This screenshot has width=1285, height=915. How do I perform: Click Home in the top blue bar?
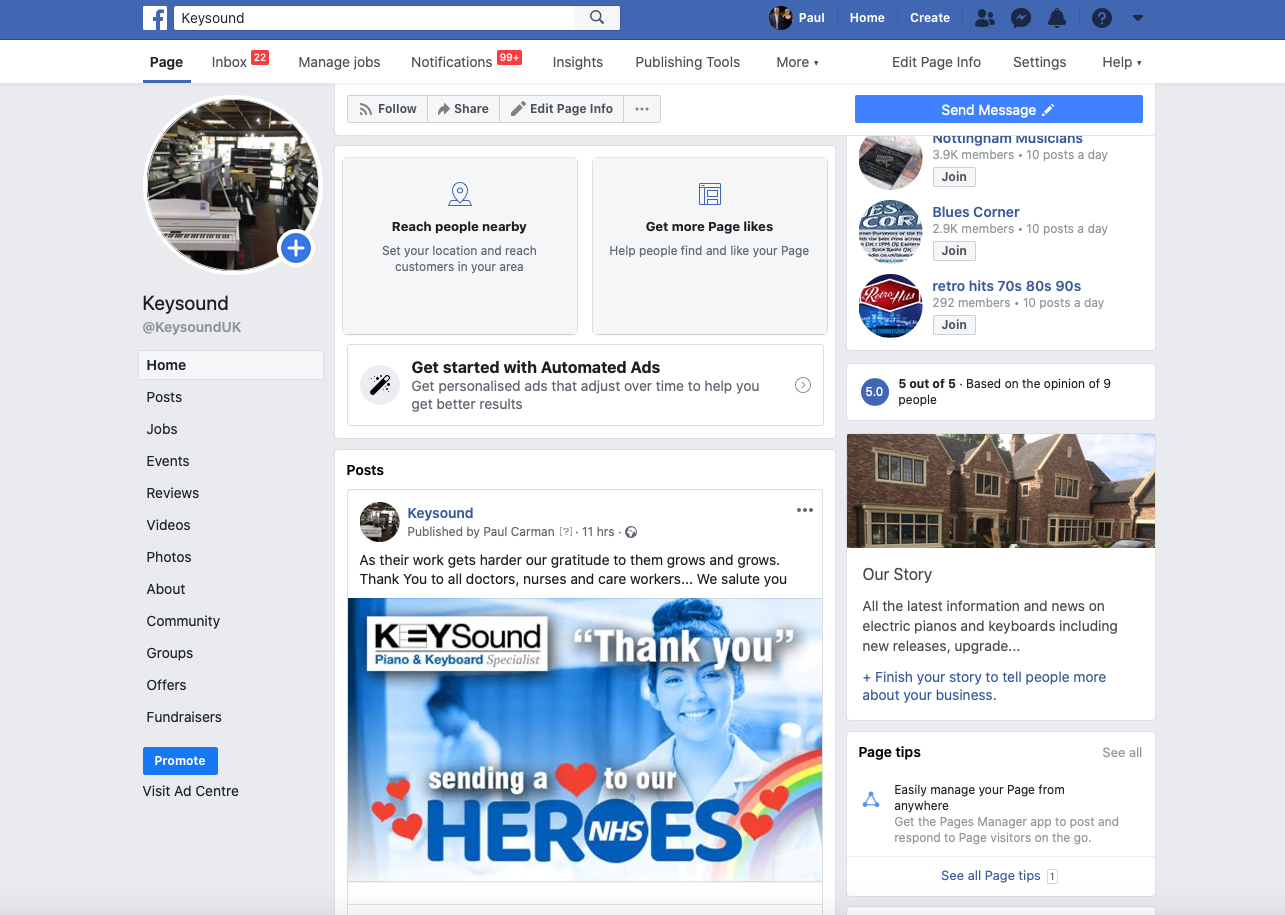click(867, 18)
